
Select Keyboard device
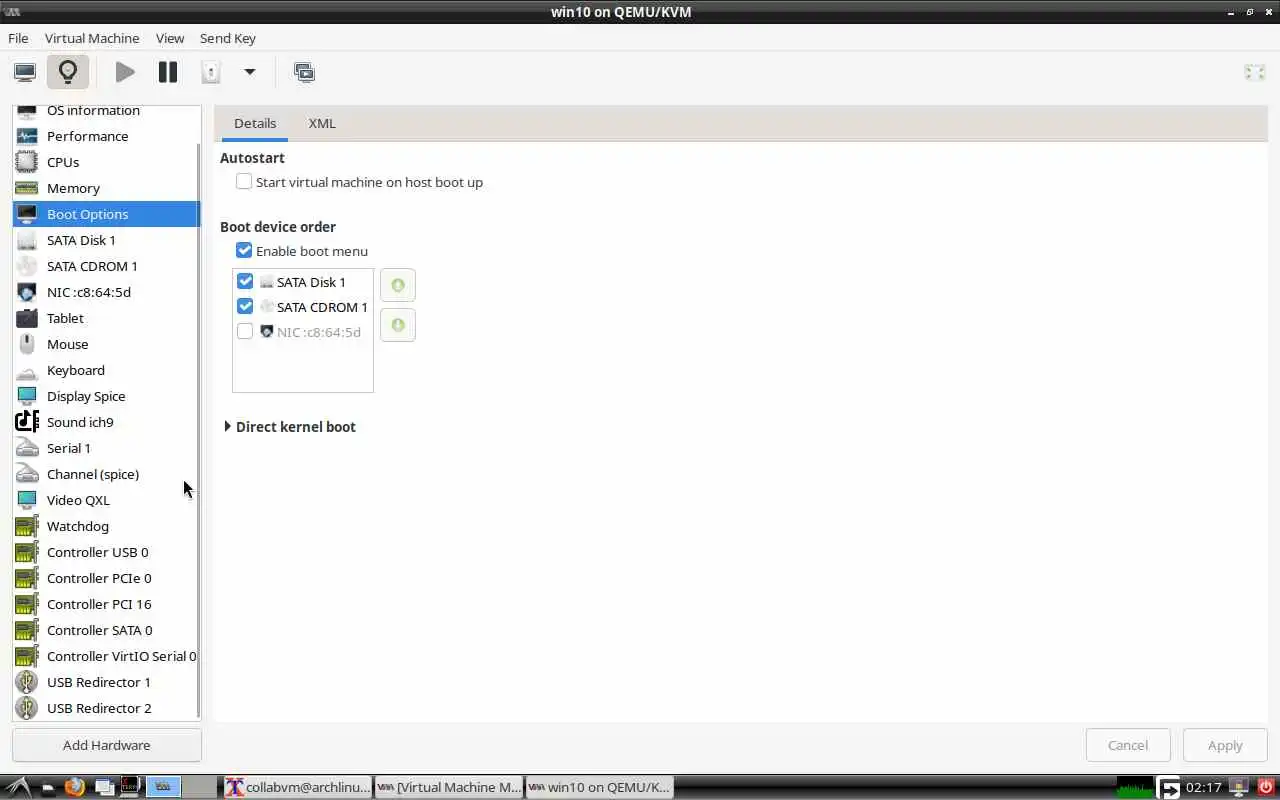coord(106,370)
